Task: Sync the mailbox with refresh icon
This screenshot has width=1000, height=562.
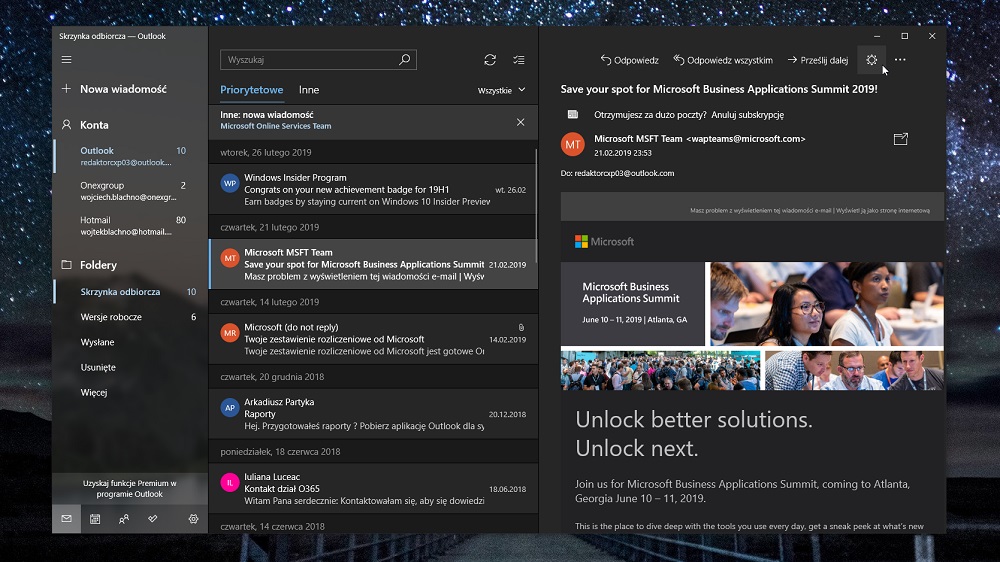Action: pos(490,59)
